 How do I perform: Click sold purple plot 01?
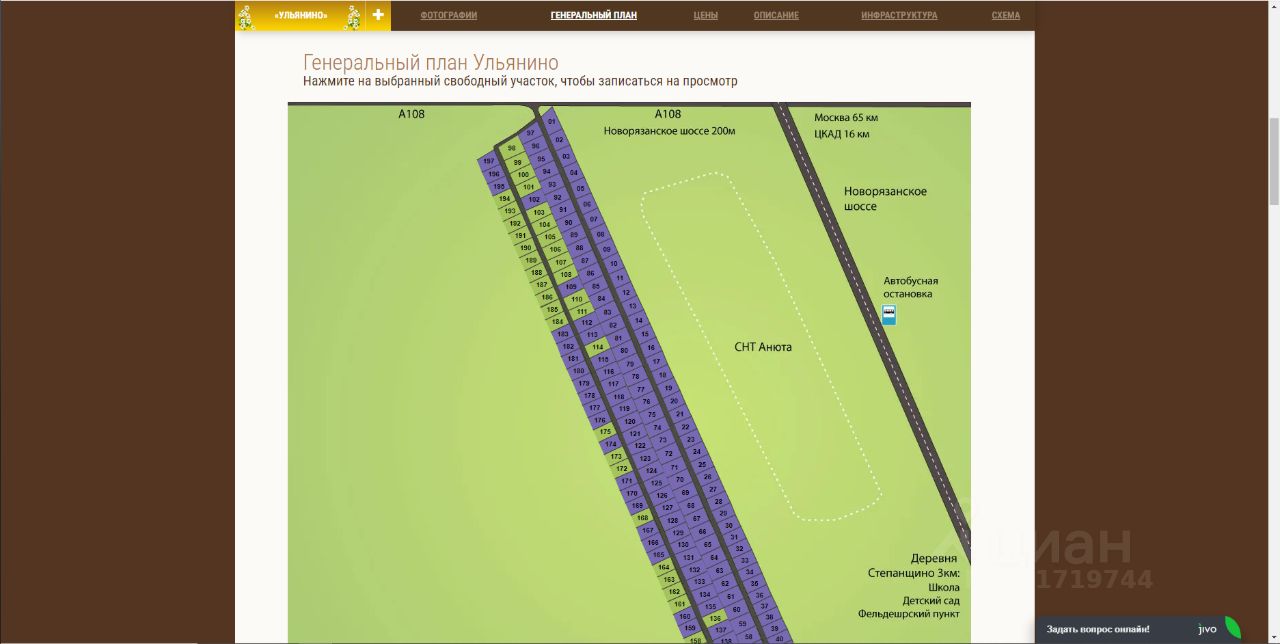[551, 121]
